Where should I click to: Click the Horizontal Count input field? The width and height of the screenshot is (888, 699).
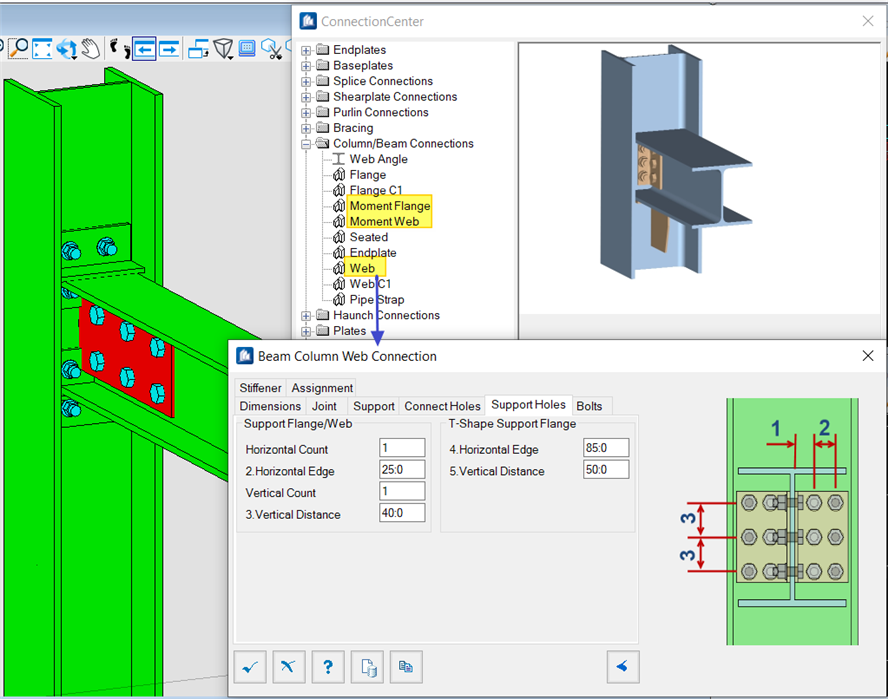coord(402,449)
